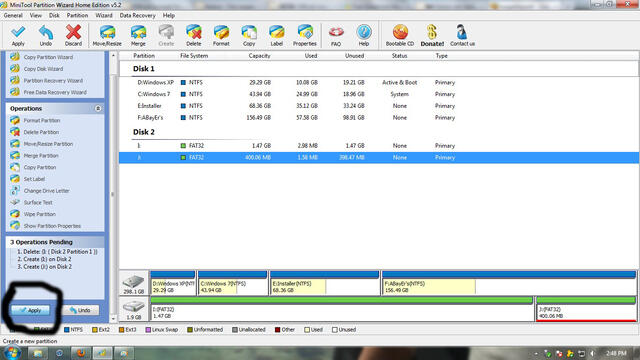Select the E:Installer partition row
This screenshot has width=640, height=360.
click(379, 106)
